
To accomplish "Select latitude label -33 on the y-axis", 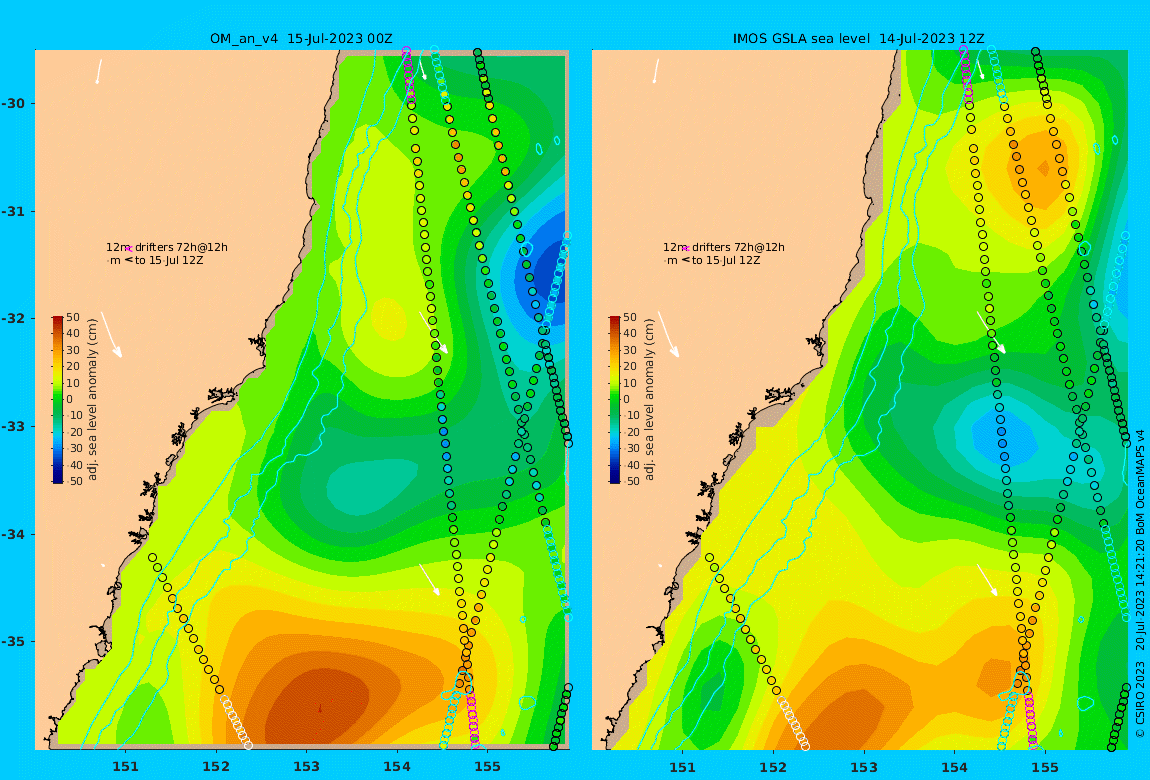I will pyautogui.click(x=13, y=426).
